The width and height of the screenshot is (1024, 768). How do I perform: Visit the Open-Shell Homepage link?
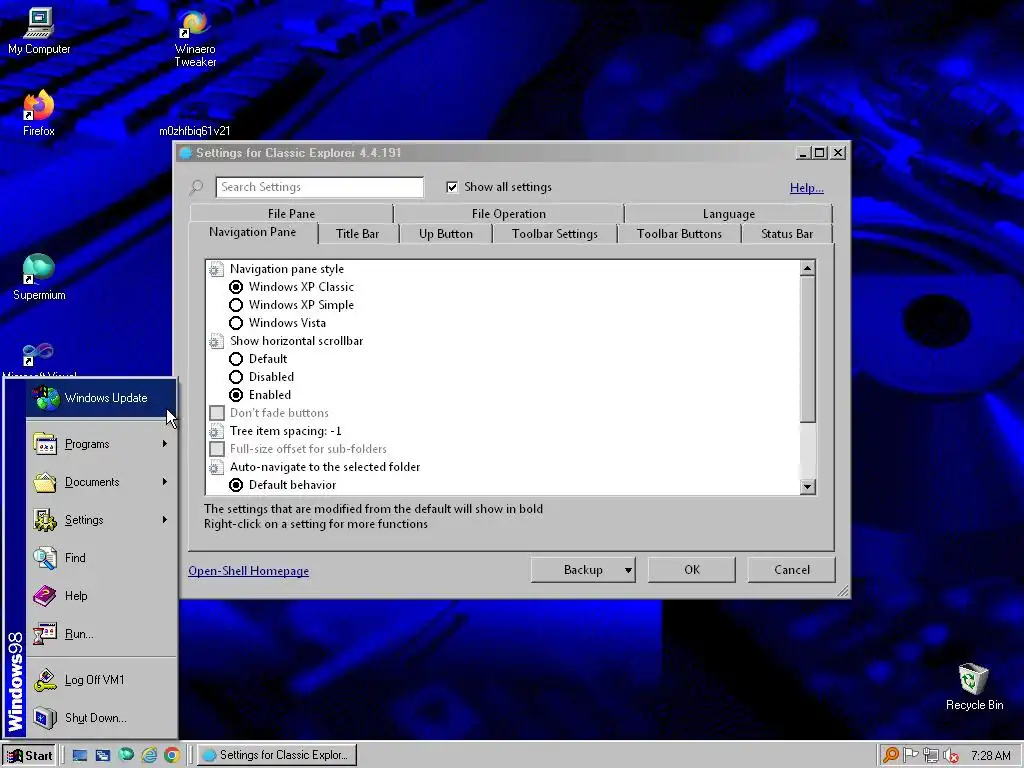click(249, 571)
